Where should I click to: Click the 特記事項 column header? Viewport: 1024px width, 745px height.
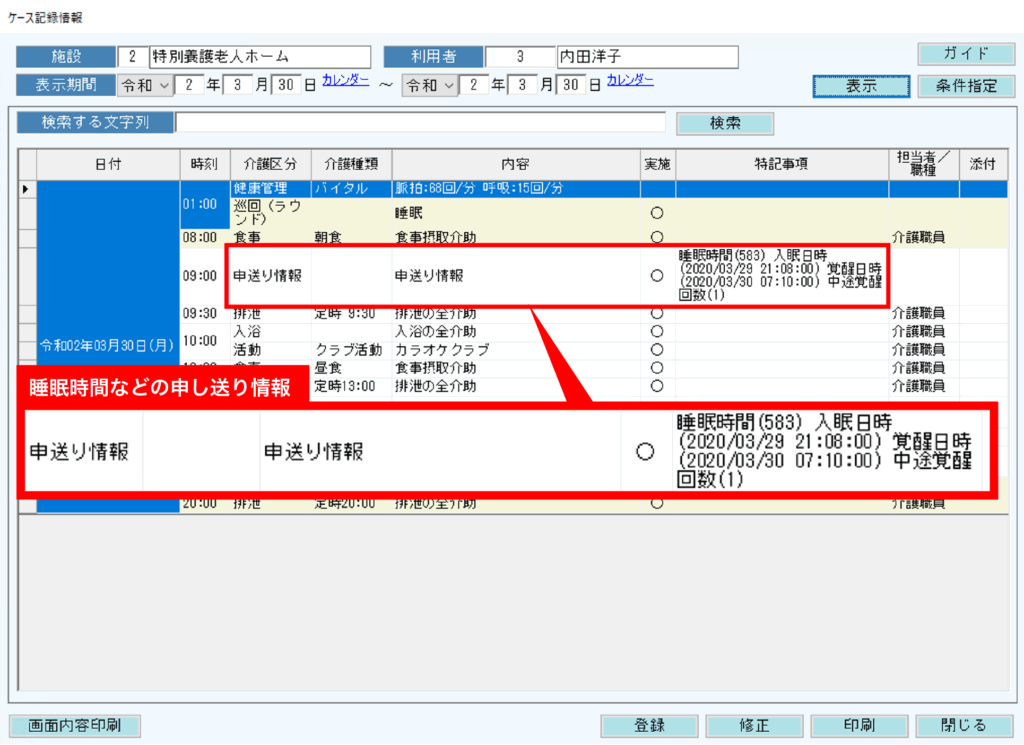point(782,164)
